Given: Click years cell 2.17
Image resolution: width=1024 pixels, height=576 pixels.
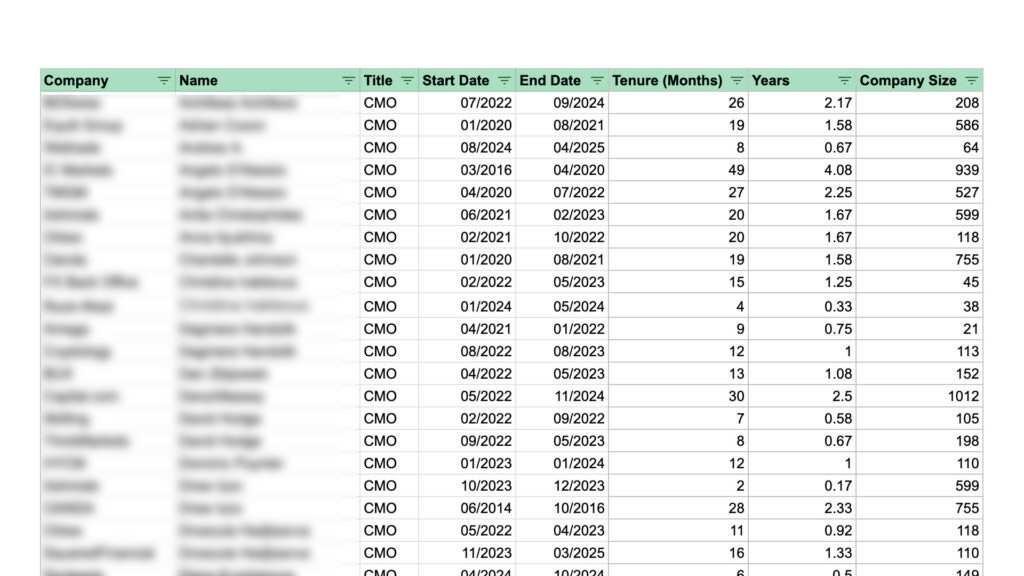Looking at the screenshot, I should pos(802,103).
